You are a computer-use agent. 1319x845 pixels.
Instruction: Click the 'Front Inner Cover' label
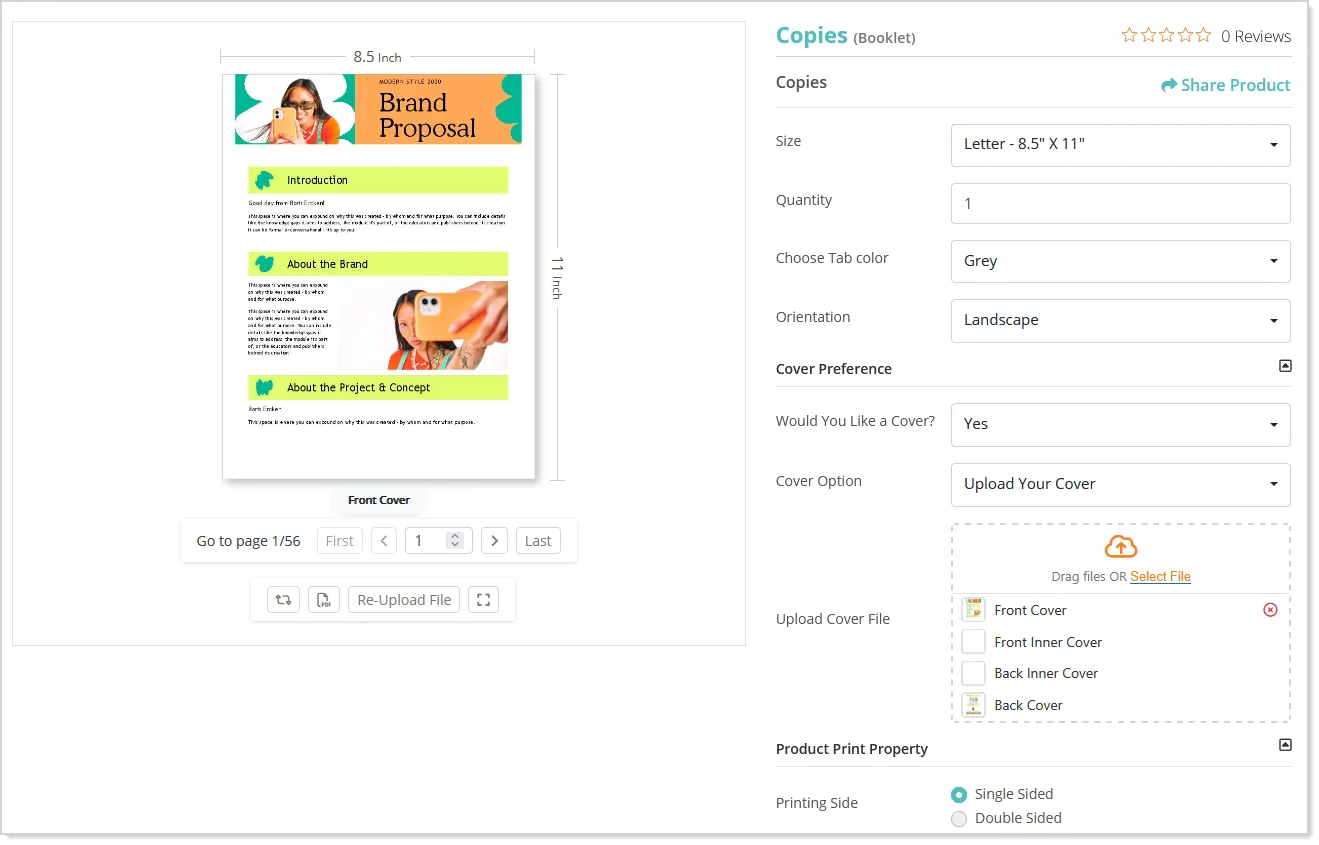pyautogui.click(x=1048, y=642)
